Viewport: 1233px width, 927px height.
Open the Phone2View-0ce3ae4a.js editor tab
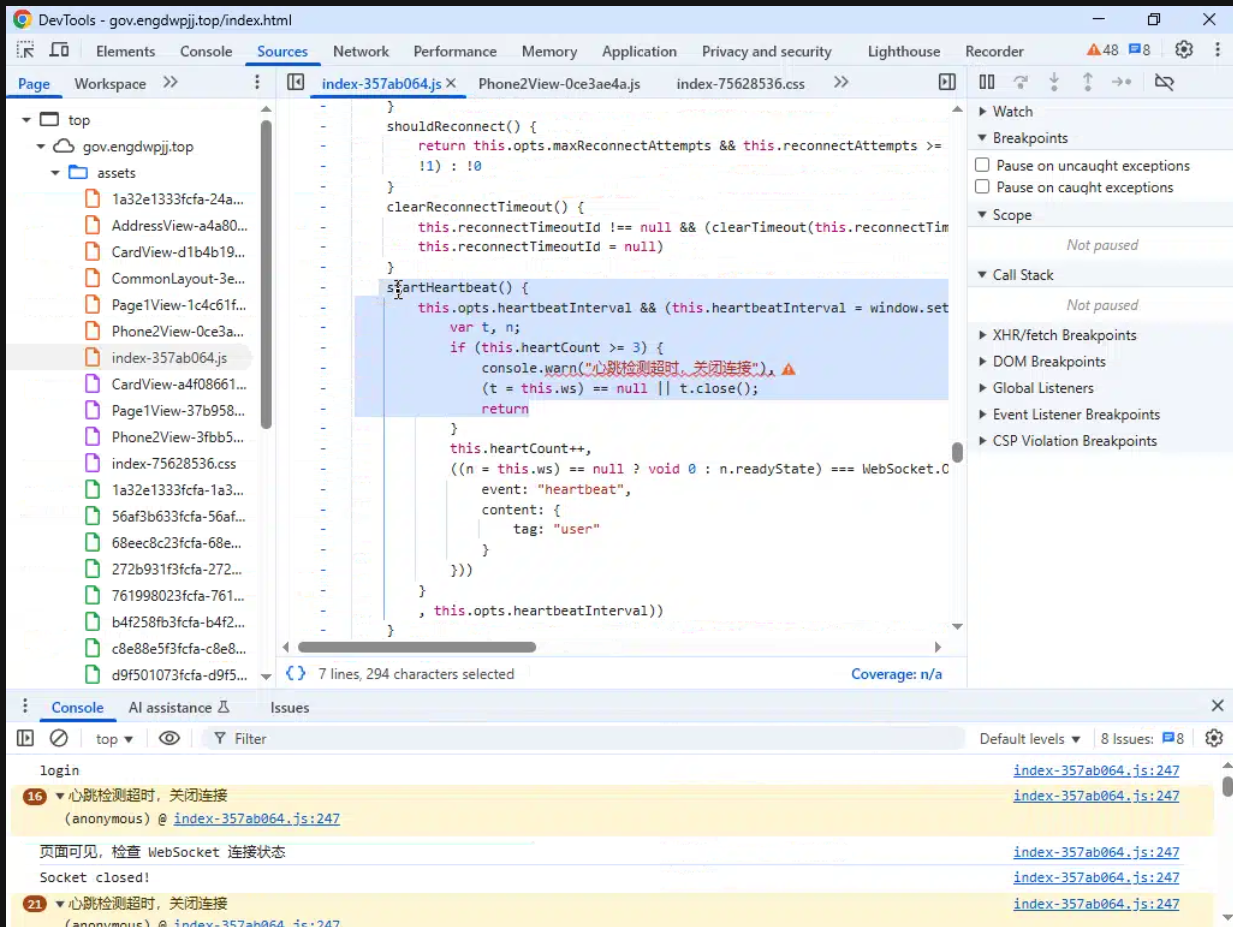[x=559, y=83]
